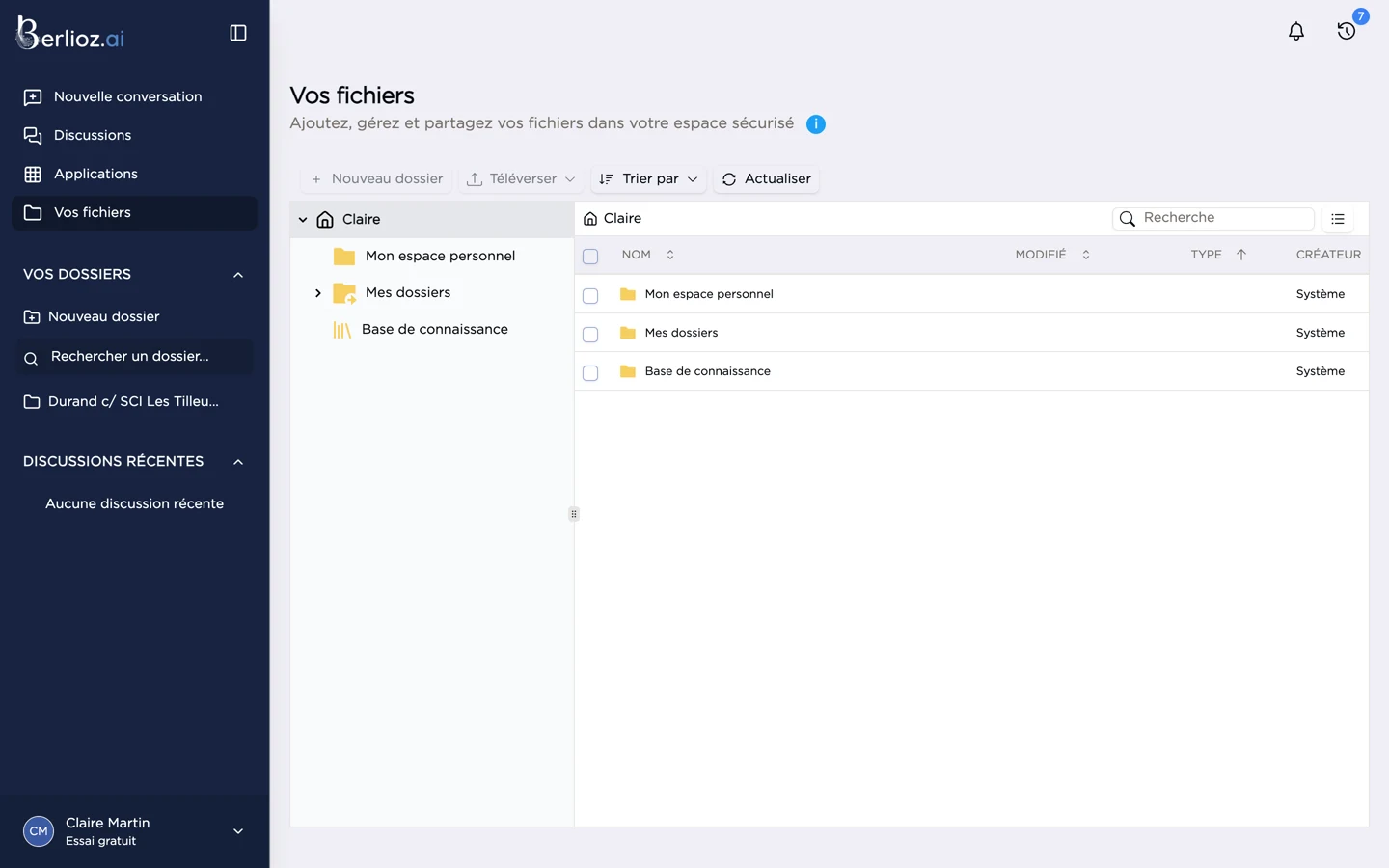Select Vos fichiers in sidebar
This screenshot has height=868, width=1389.
click(x=134, y=213)
